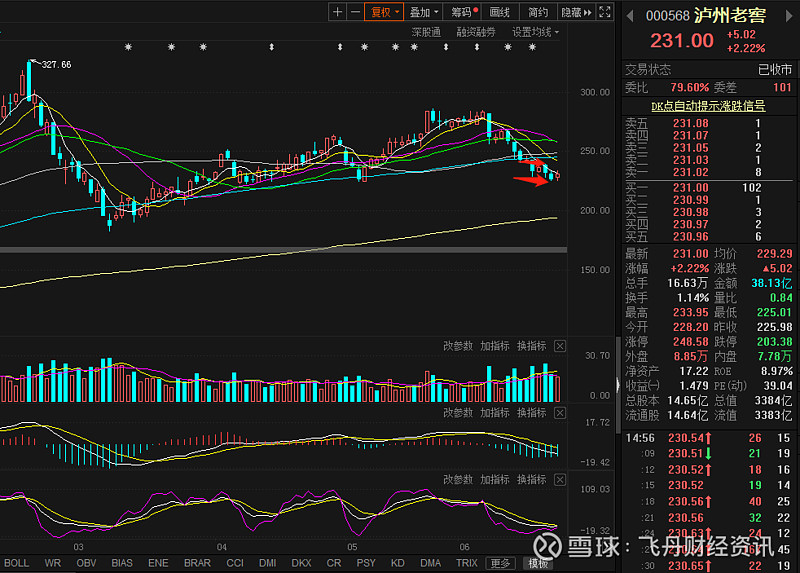Select the DKX indicator tab
The width and height of the screenshot is (800, 573).
tap(301, 563)
